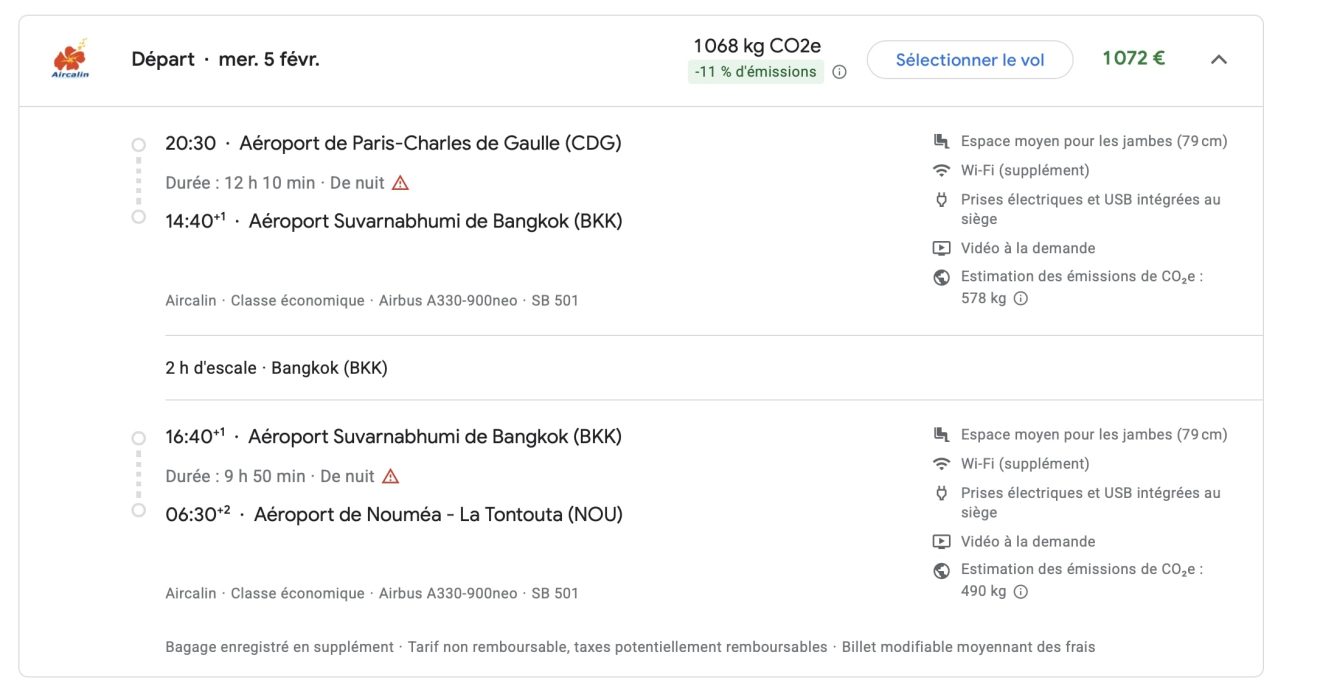The width and height of the screenshot is (1320, 683).
Task: Select the Départ · mer. 5 févr. header
Action: pos(225,59)
